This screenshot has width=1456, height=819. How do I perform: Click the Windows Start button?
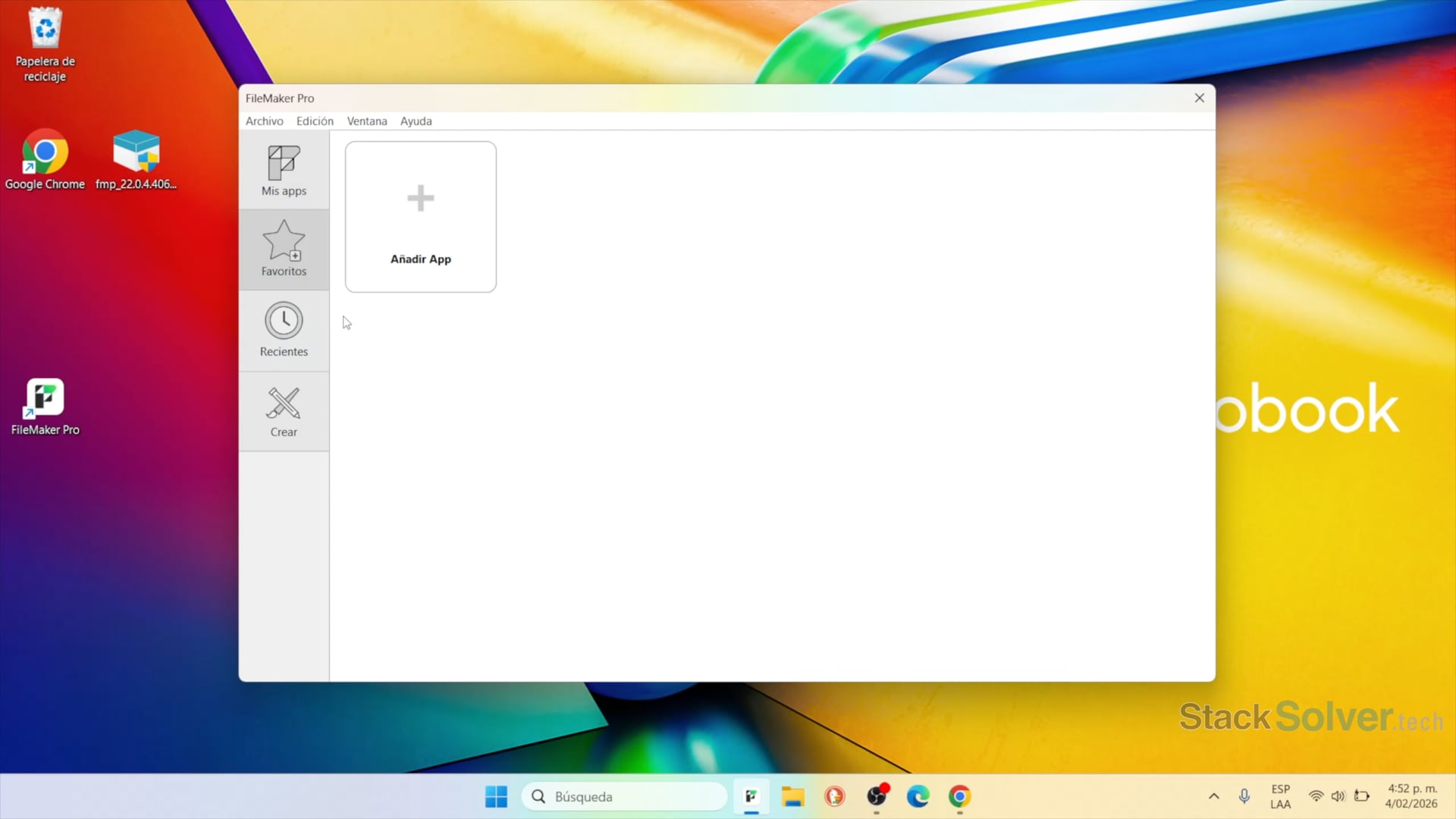(496, 796)
